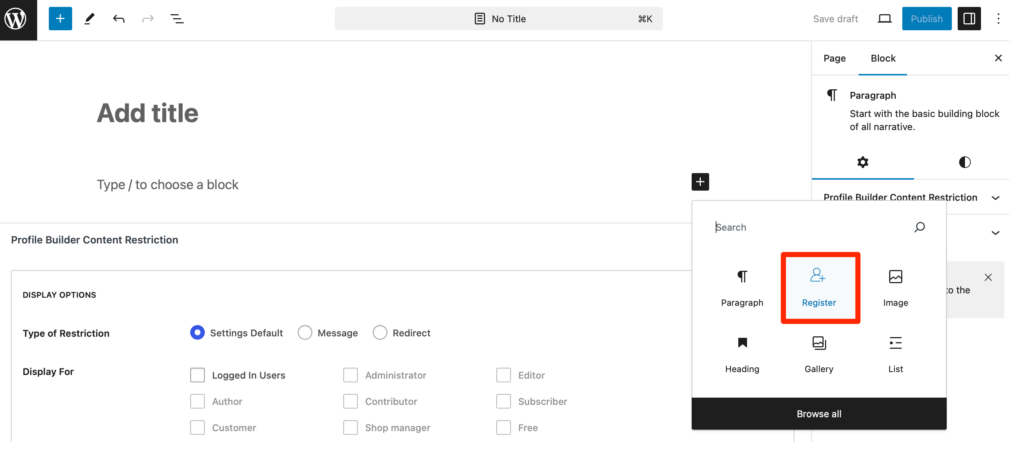Screen dimensions: 1024x457
Task: Insert a Paragraph block
Action: [x=742, y=288]
